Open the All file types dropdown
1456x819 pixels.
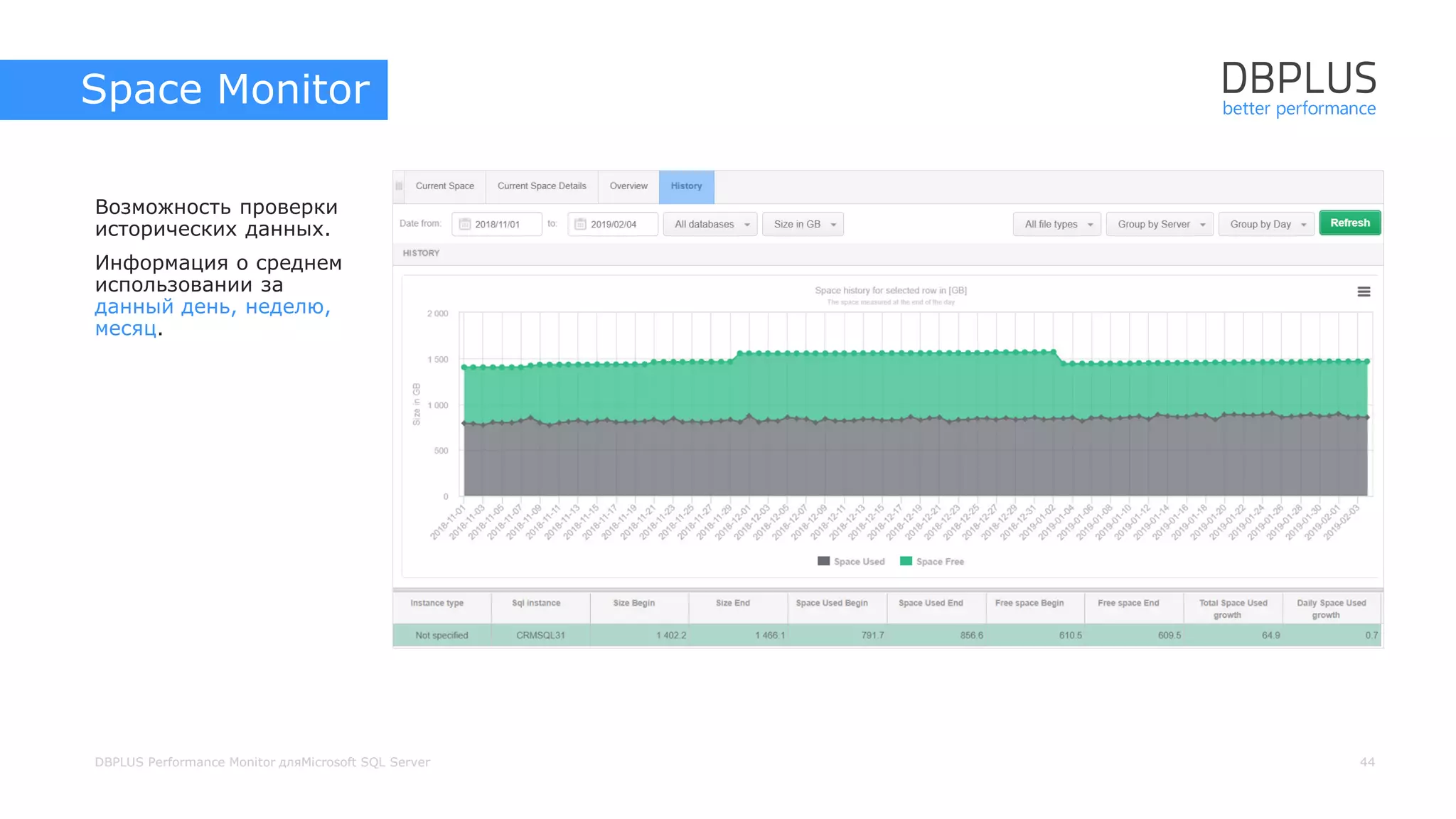(x=1056, y=224)
